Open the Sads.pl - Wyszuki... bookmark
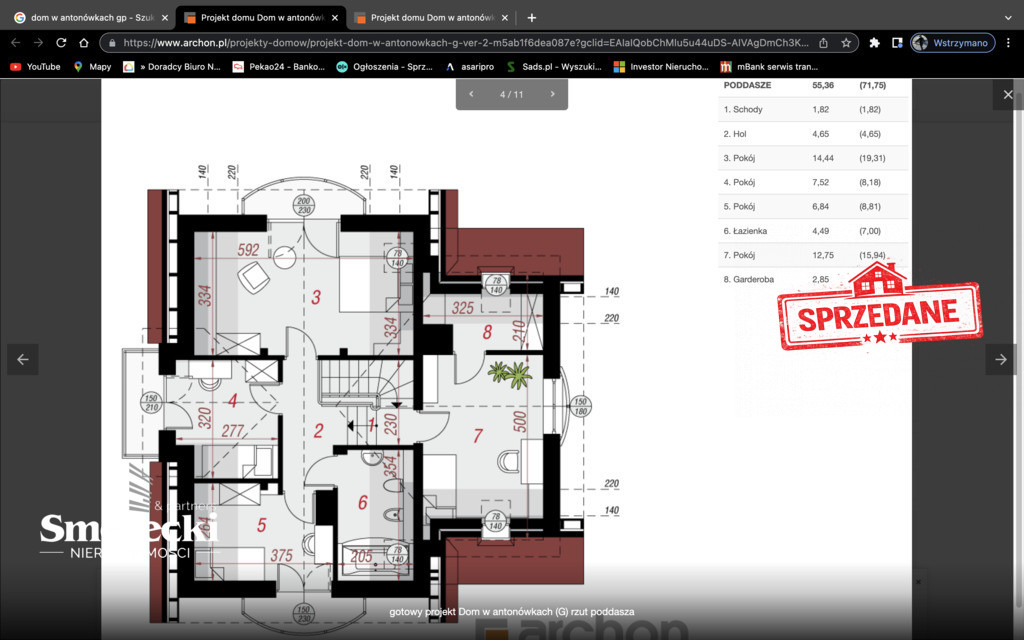The height and width of the screenshot is (640, 1024). 554,67
